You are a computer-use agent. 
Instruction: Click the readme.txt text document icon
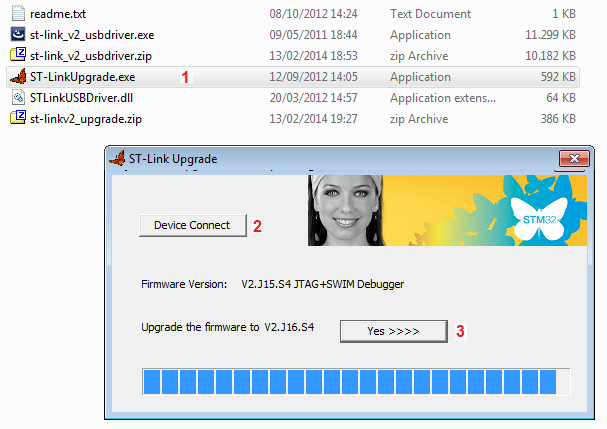click(18, 14)
